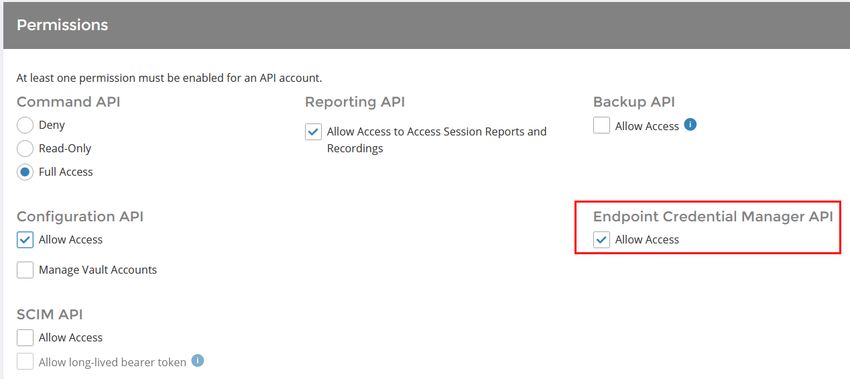Click the info icon next to Backup API Allow Access
The width and height of the screenshot is (850, 379).
pyautogui.click(x=690, y=125)
